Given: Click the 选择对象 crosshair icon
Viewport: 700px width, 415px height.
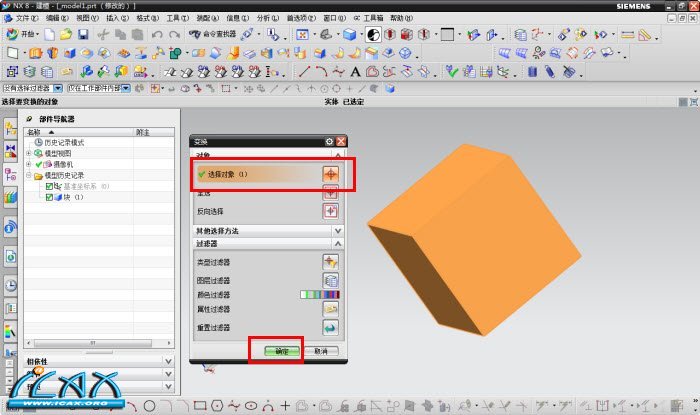Looking at the screenshot, I should (330, 174).
